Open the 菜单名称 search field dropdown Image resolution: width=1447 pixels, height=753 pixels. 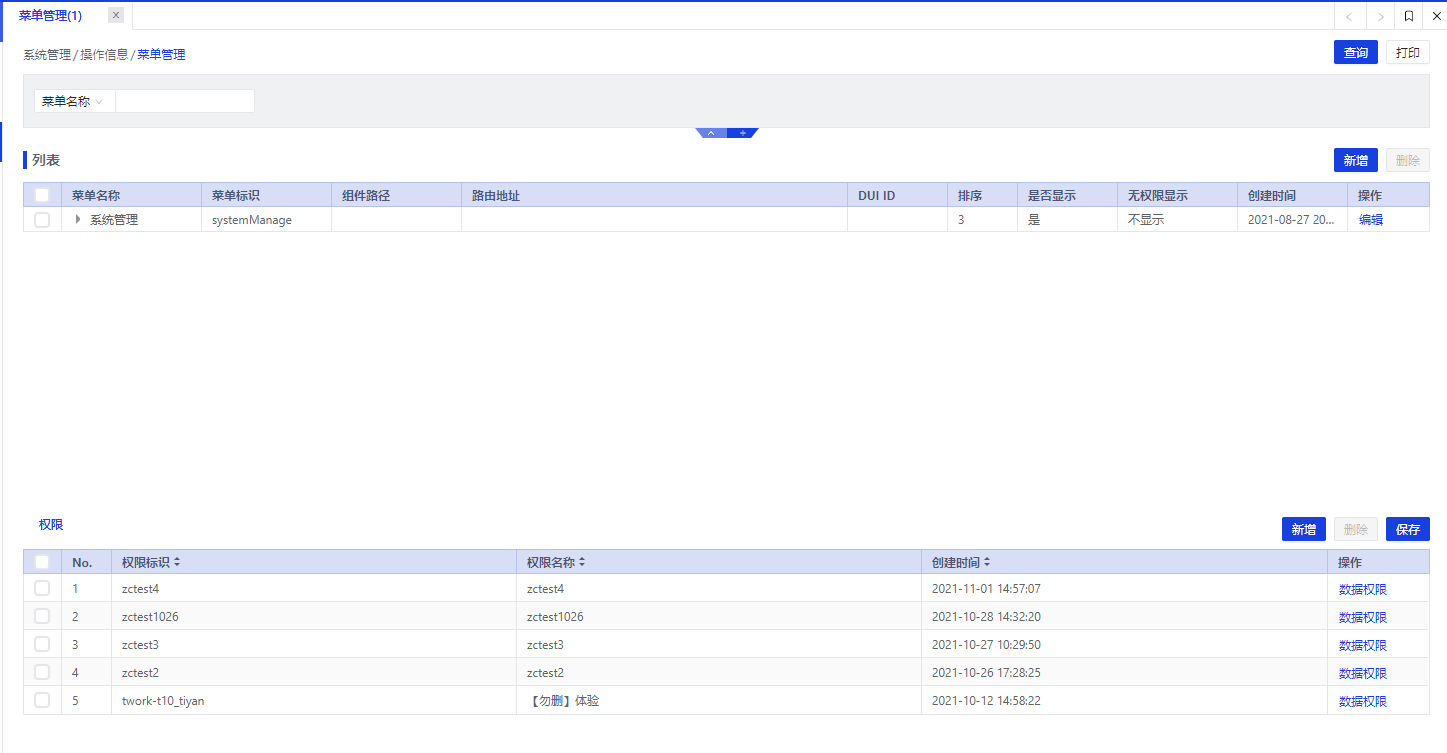pyautogui.click(x=74, y=101)
